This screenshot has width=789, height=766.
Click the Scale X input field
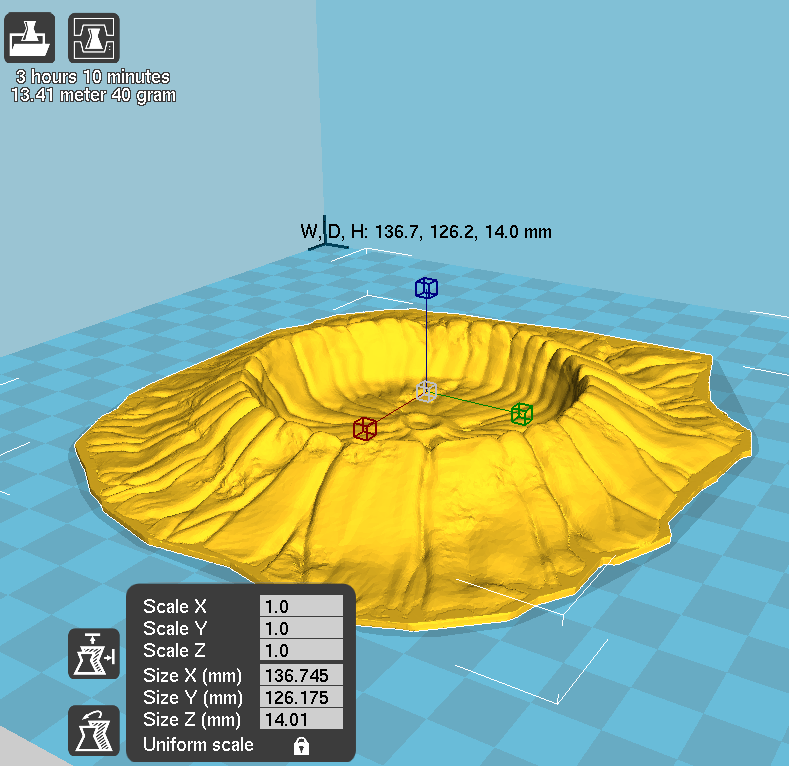(x=301, y=606)
